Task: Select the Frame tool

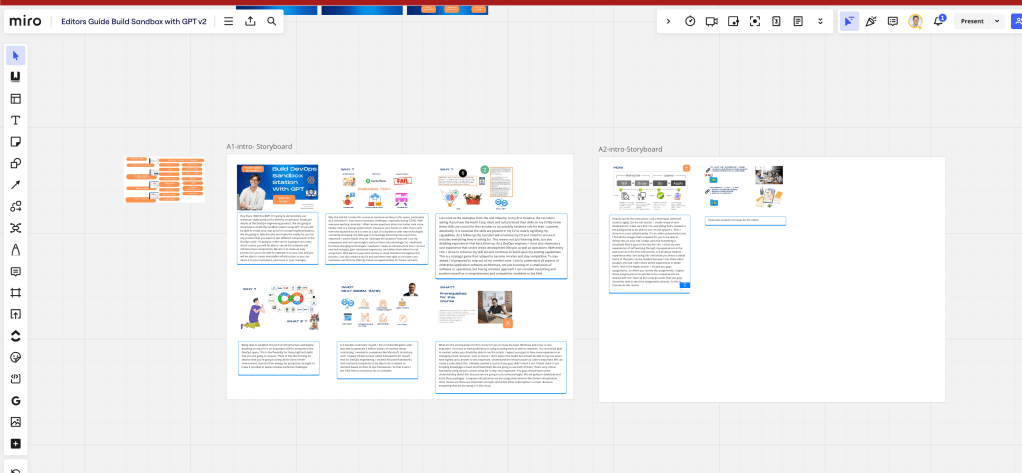Action: [16, 293]
